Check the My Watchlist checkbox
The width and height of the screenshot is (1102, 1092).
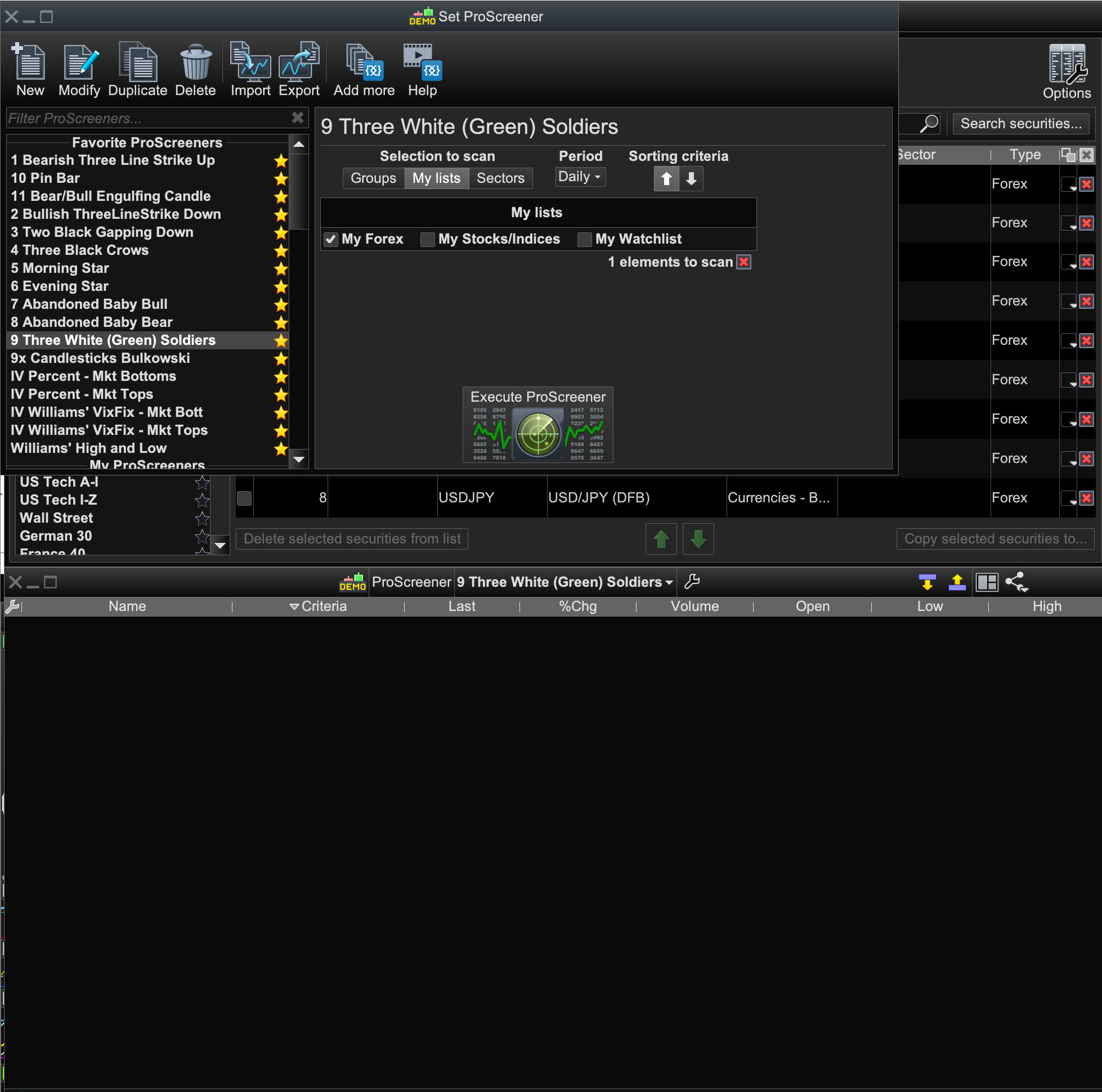point(584,240)
